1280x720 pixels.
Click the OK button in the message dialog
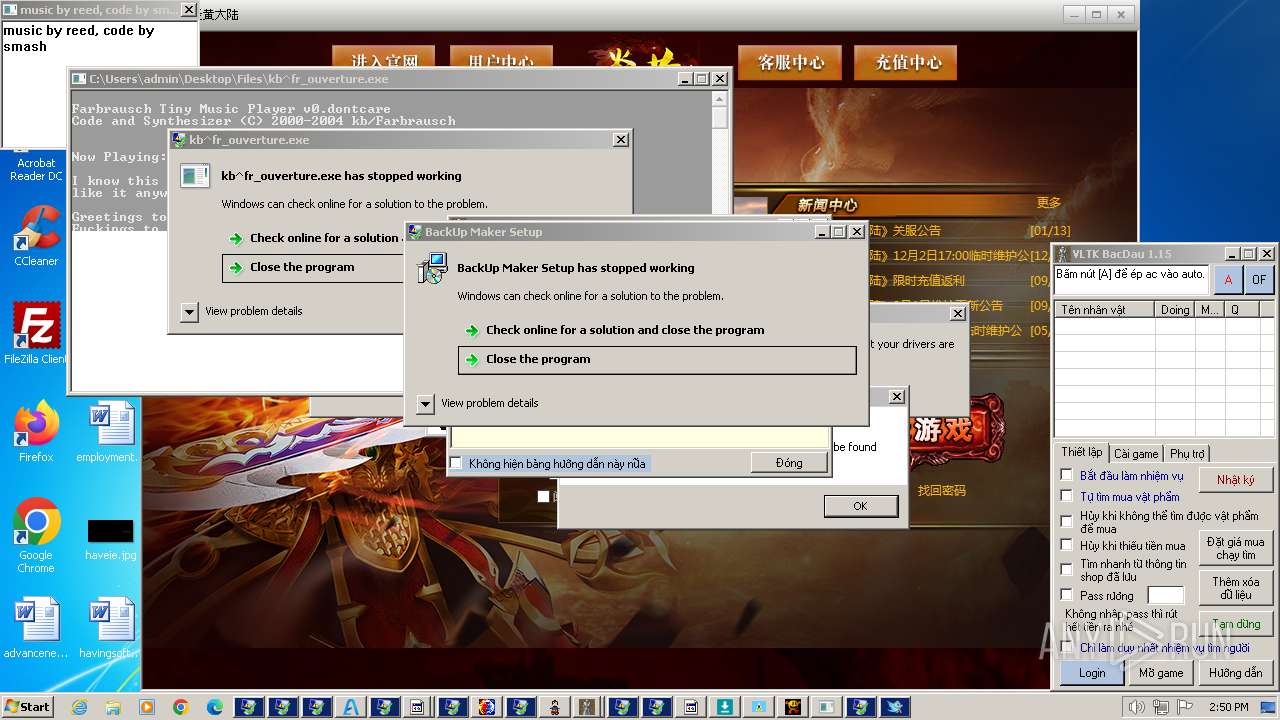860,506
